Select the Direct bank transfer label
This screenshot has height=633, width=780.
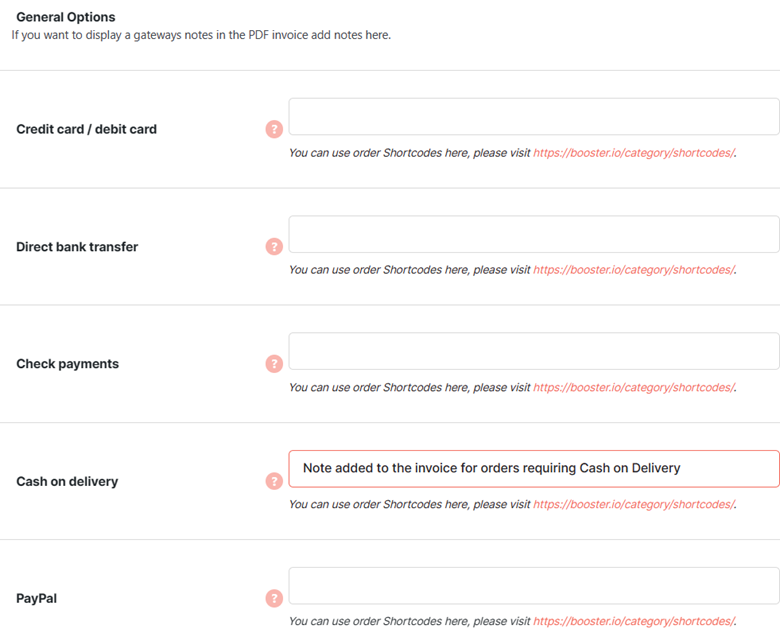[x=77, y=247]
